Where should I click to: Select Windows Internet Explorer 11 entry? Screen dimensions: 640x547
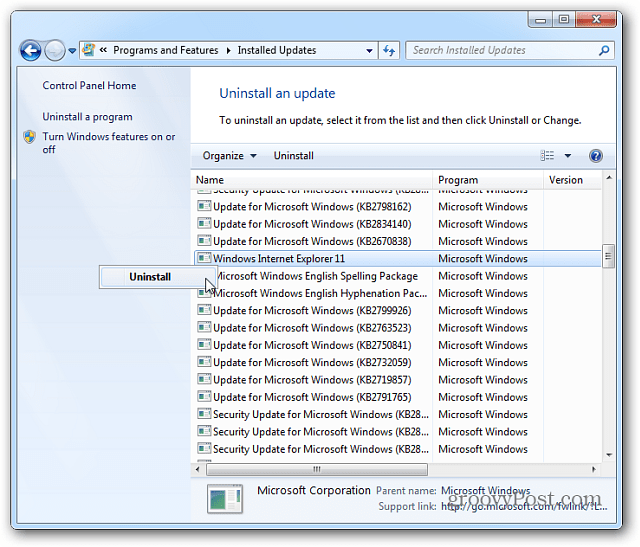[398, 258]
